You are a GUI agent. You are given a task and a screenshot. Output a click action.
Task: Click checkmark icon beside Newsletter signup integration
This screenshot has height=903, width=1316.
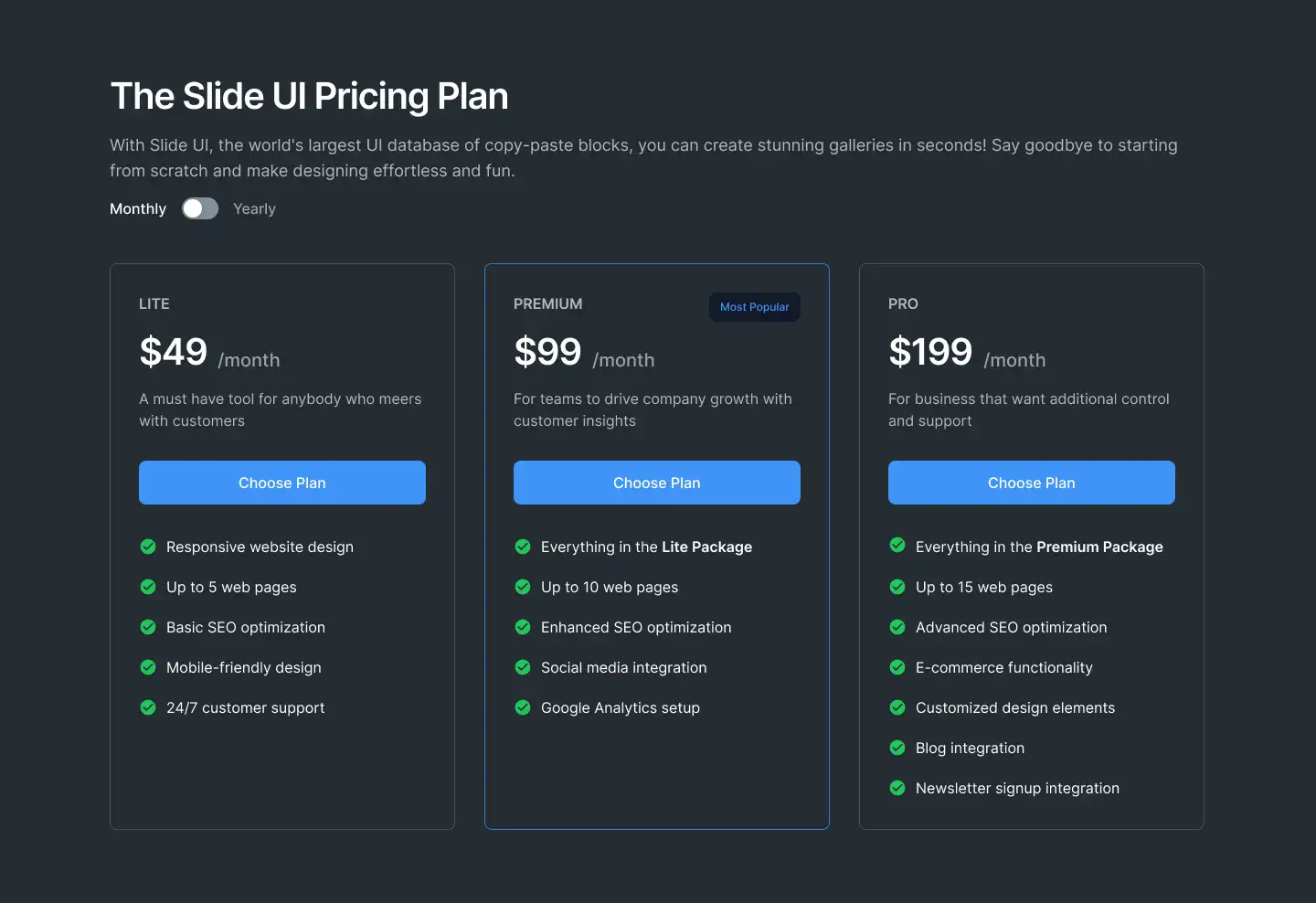[x=897, y=788]
